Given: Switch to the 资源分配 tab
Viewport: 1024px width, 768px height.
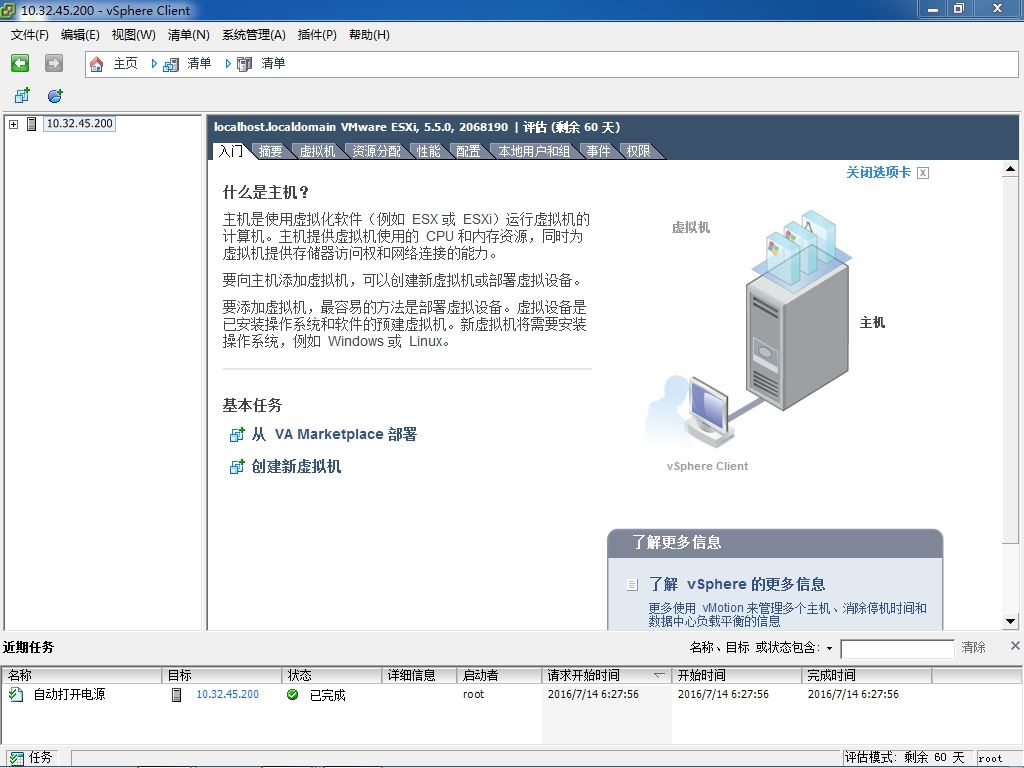Looking at the screenshot, I should click(376, 151).
